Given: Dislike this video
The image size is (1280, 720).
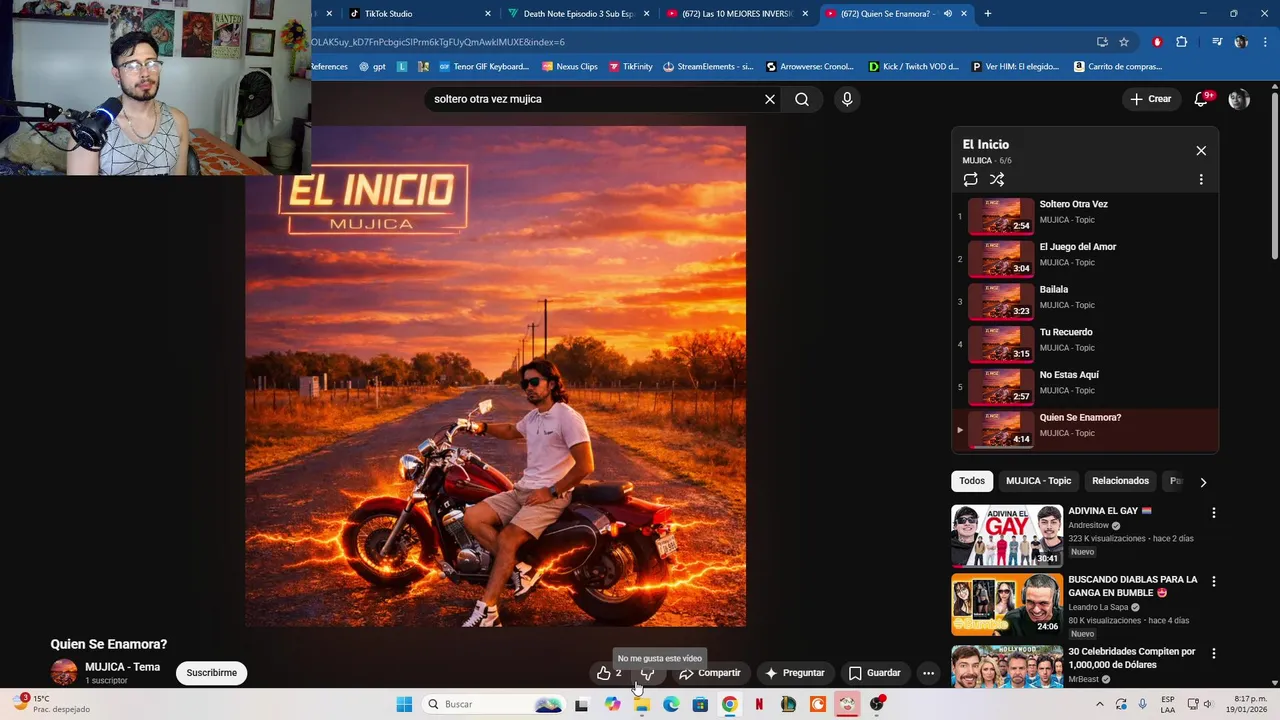Looking at the screenshot, I should click(x=647, y=673).
